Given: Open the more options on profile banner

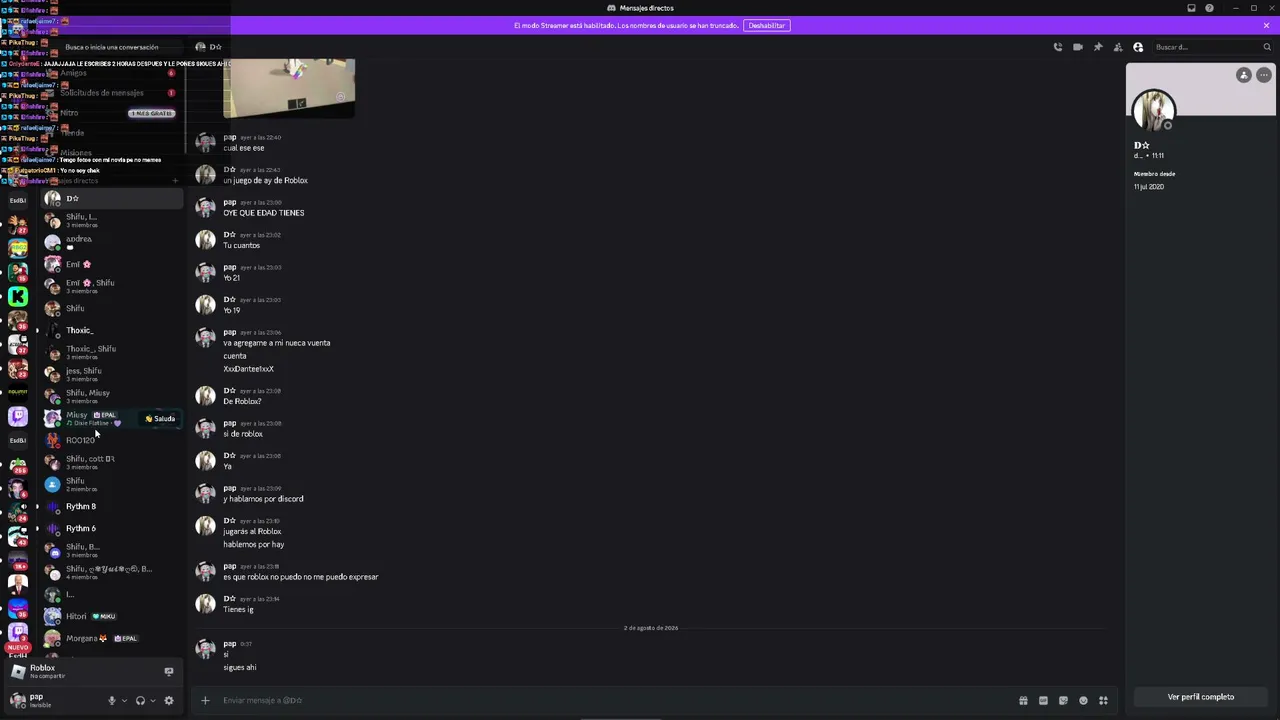Looking at the screenshot, I should (x=1264, y=75).
